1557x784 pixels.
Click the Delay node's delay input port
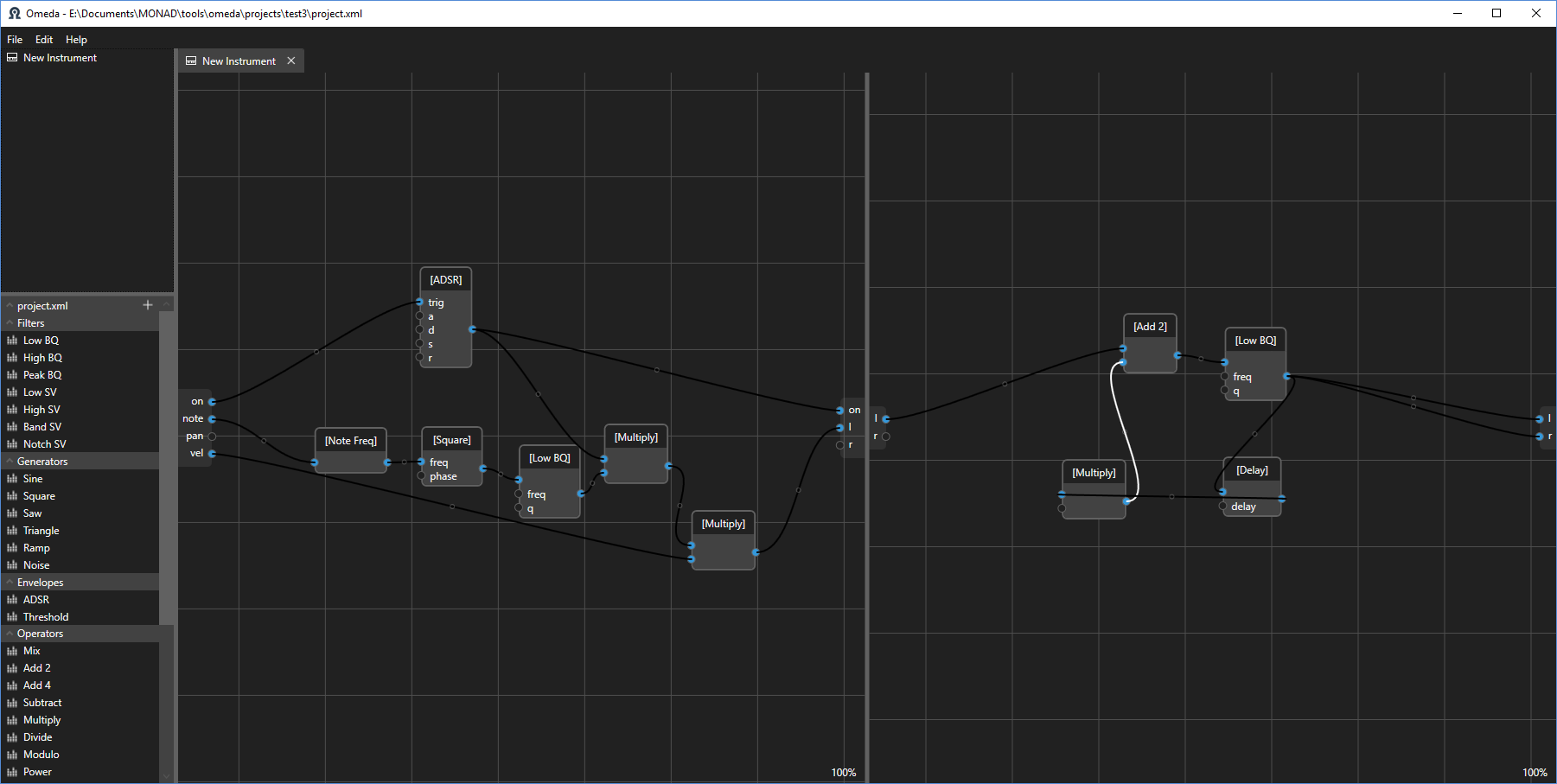point(1223,507)
